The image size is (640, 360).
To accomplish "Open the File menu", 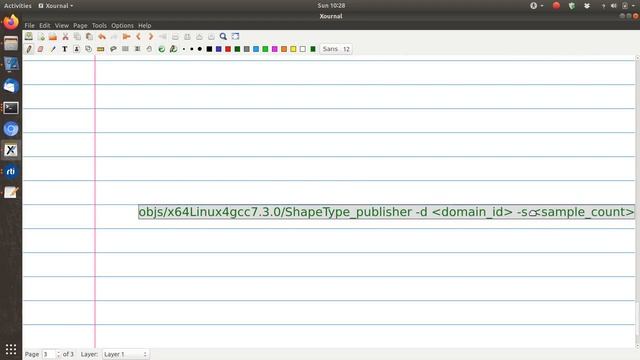I will (x=29, y=25).
